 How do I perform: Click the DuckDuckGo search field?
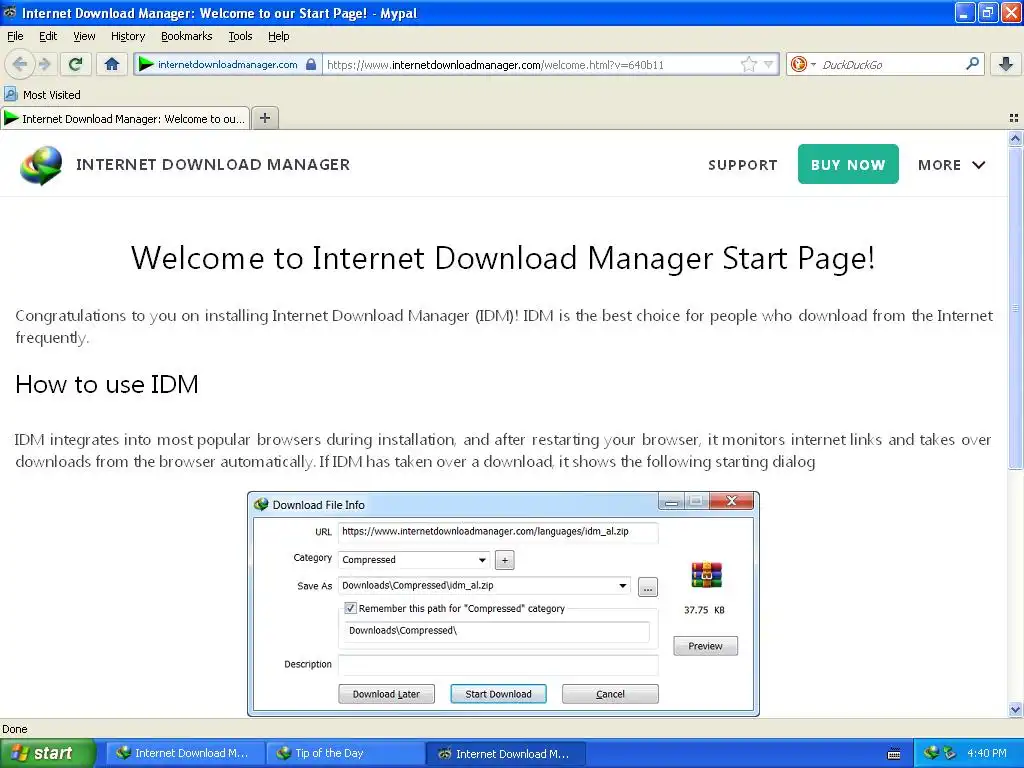point(889,64)
